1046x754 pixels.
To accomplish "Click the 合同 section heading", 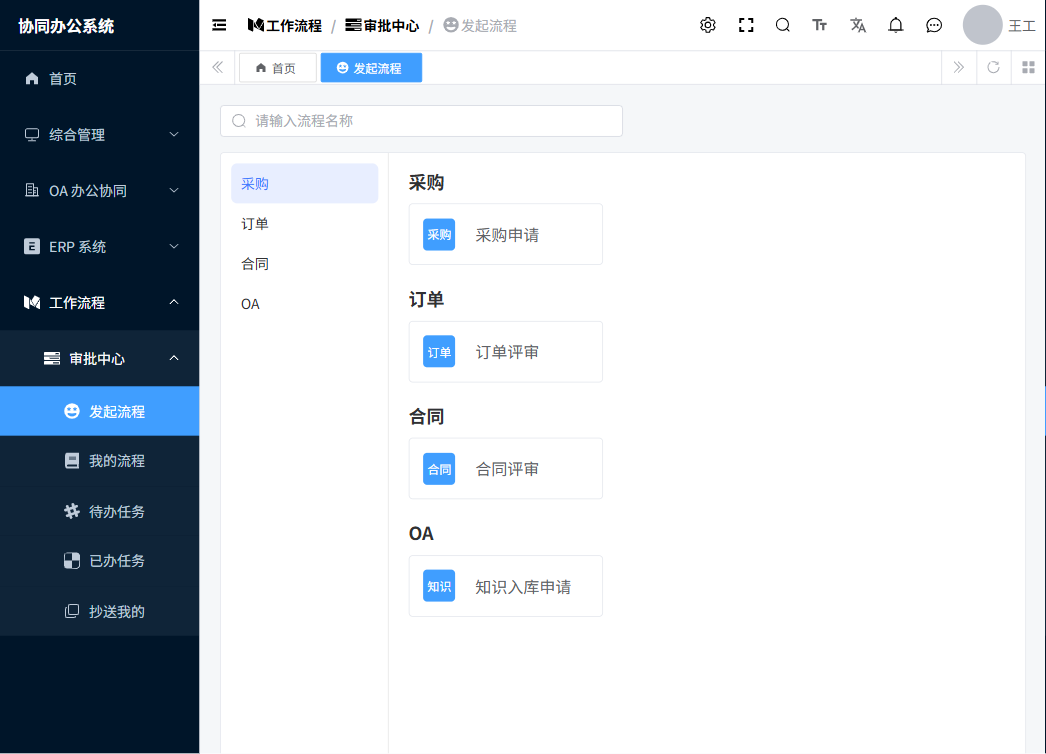I will point(426,416).
